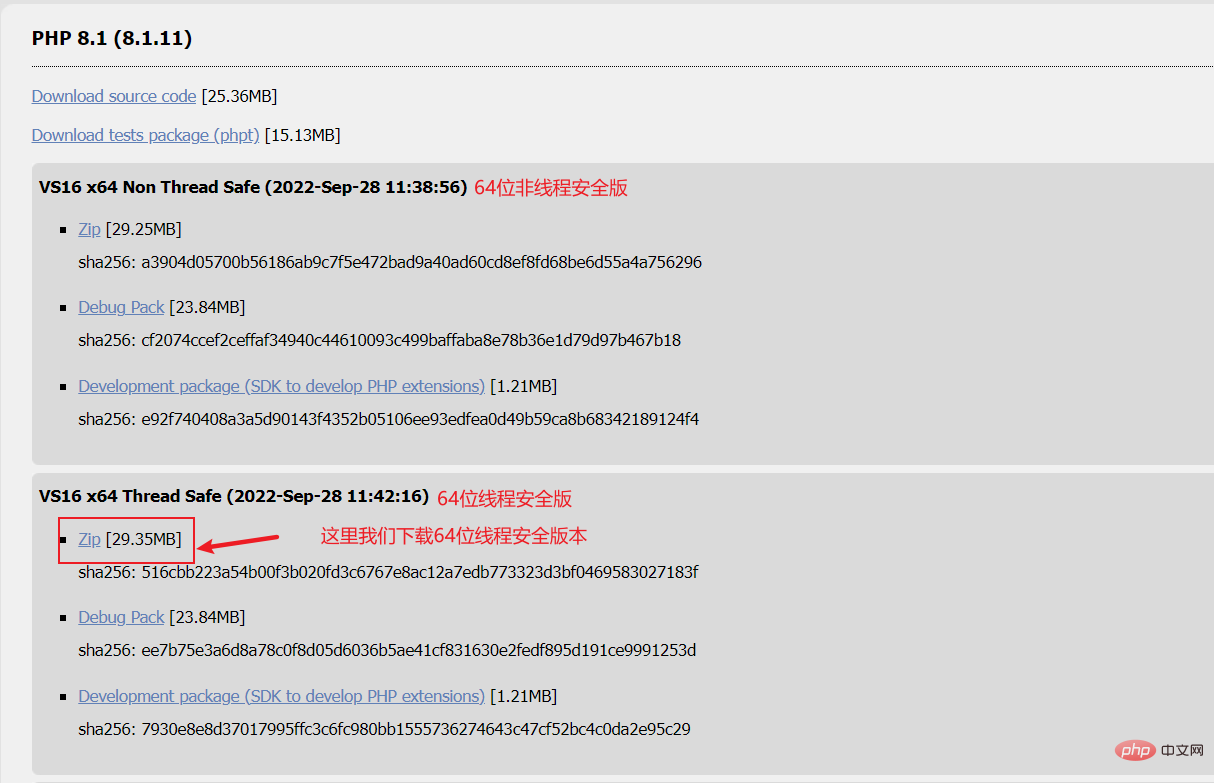Screen dimensions: 1214x783
Task: Download the 29.35MB Thread Safe Zip
Action: coord(90,539)
